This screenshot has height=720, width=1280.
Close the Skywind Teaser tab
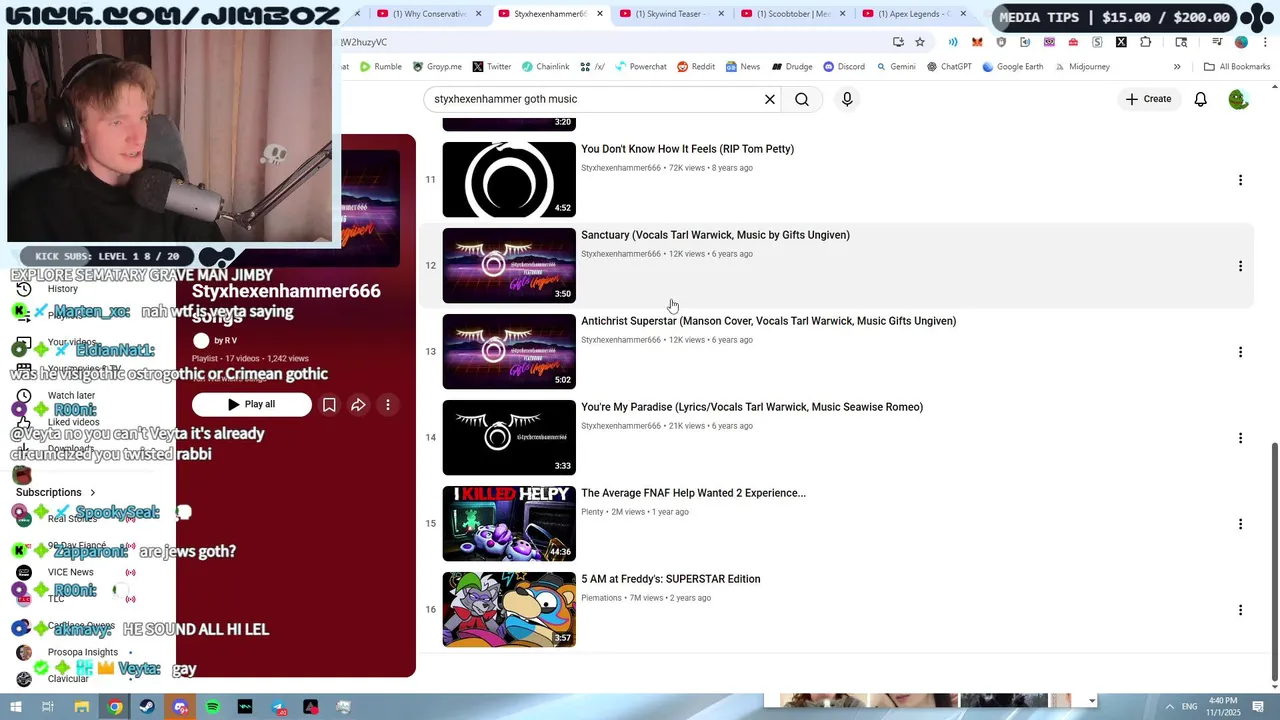coord(721,14)
